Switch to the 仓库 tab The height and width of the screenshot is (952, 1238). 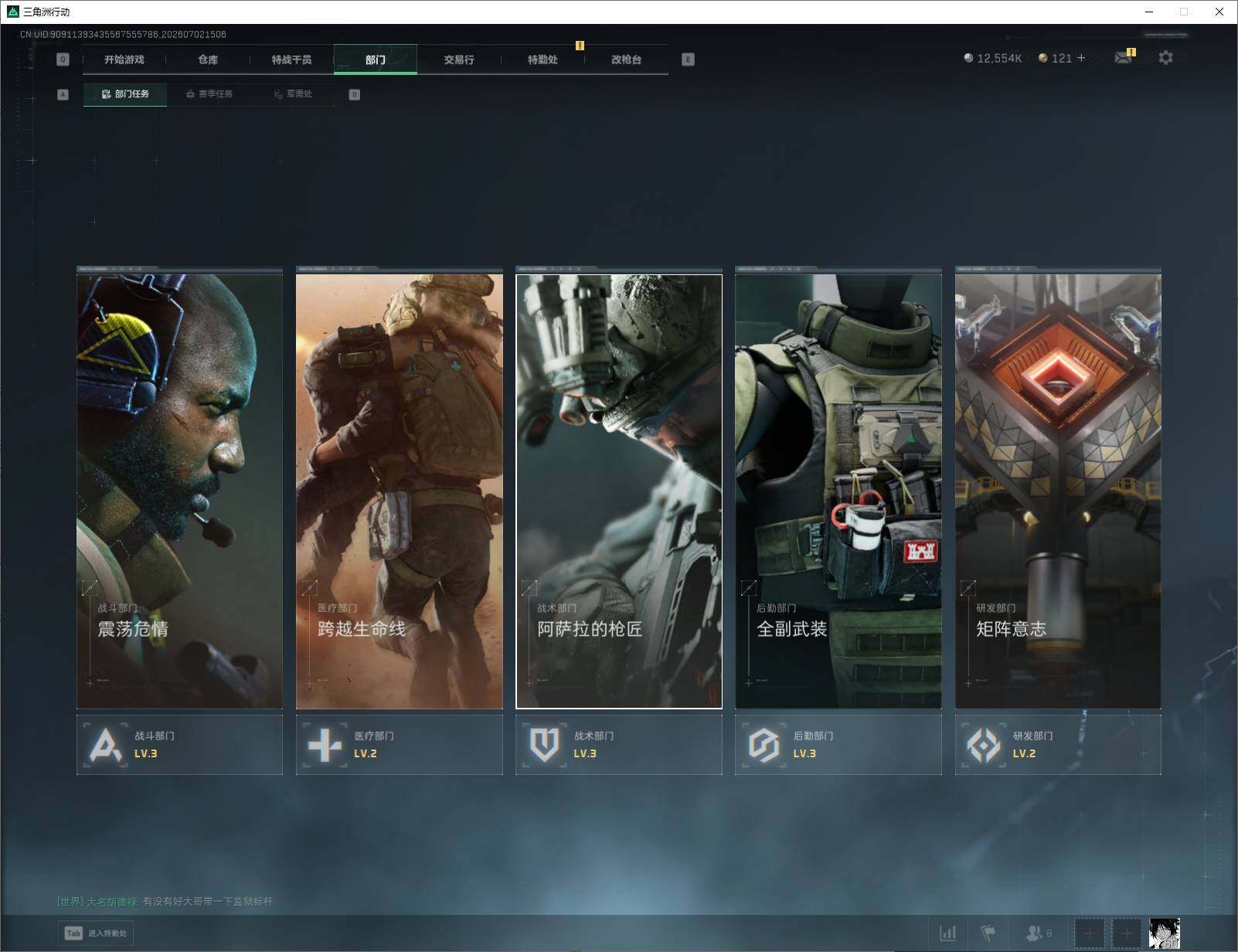coord(208,59)
